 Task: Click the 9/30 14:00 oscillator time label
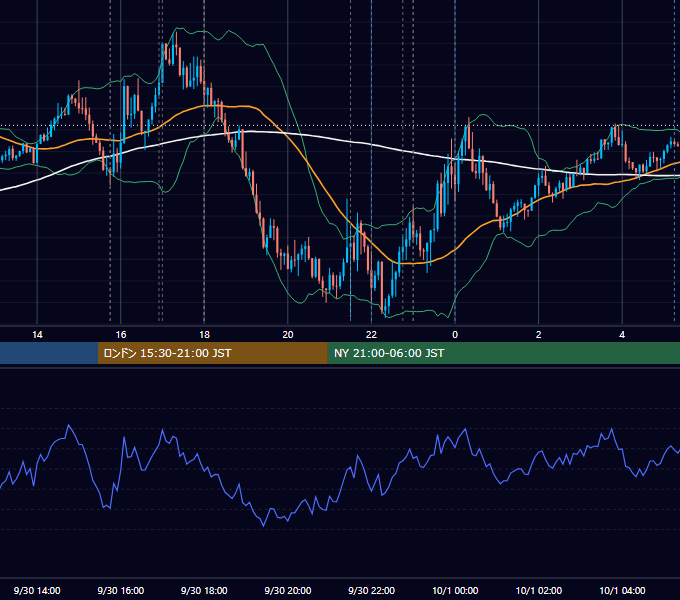pyautogui.click(x=37, y=590)
